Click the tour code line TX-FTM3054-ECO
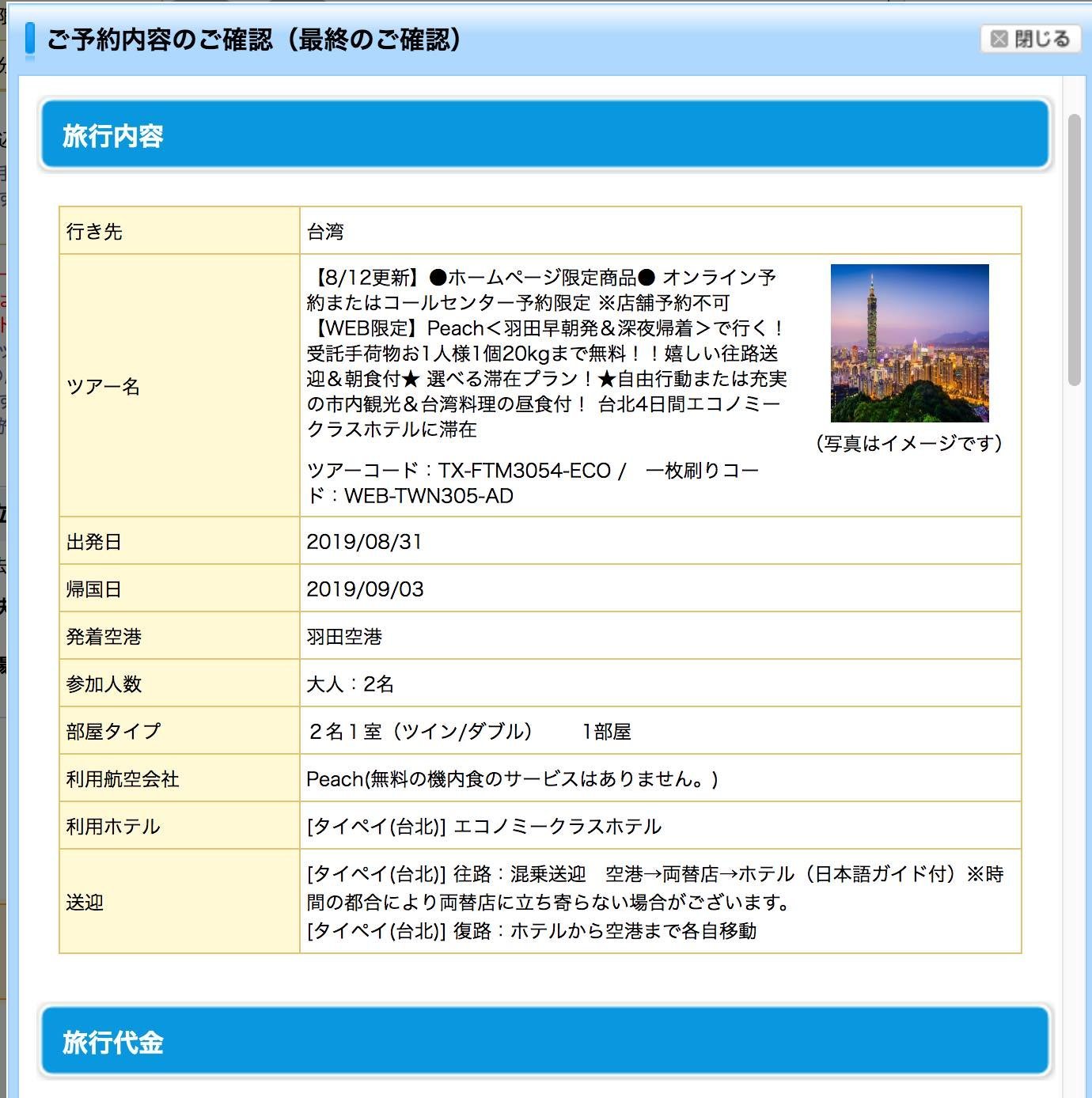 tap(533, 483)
